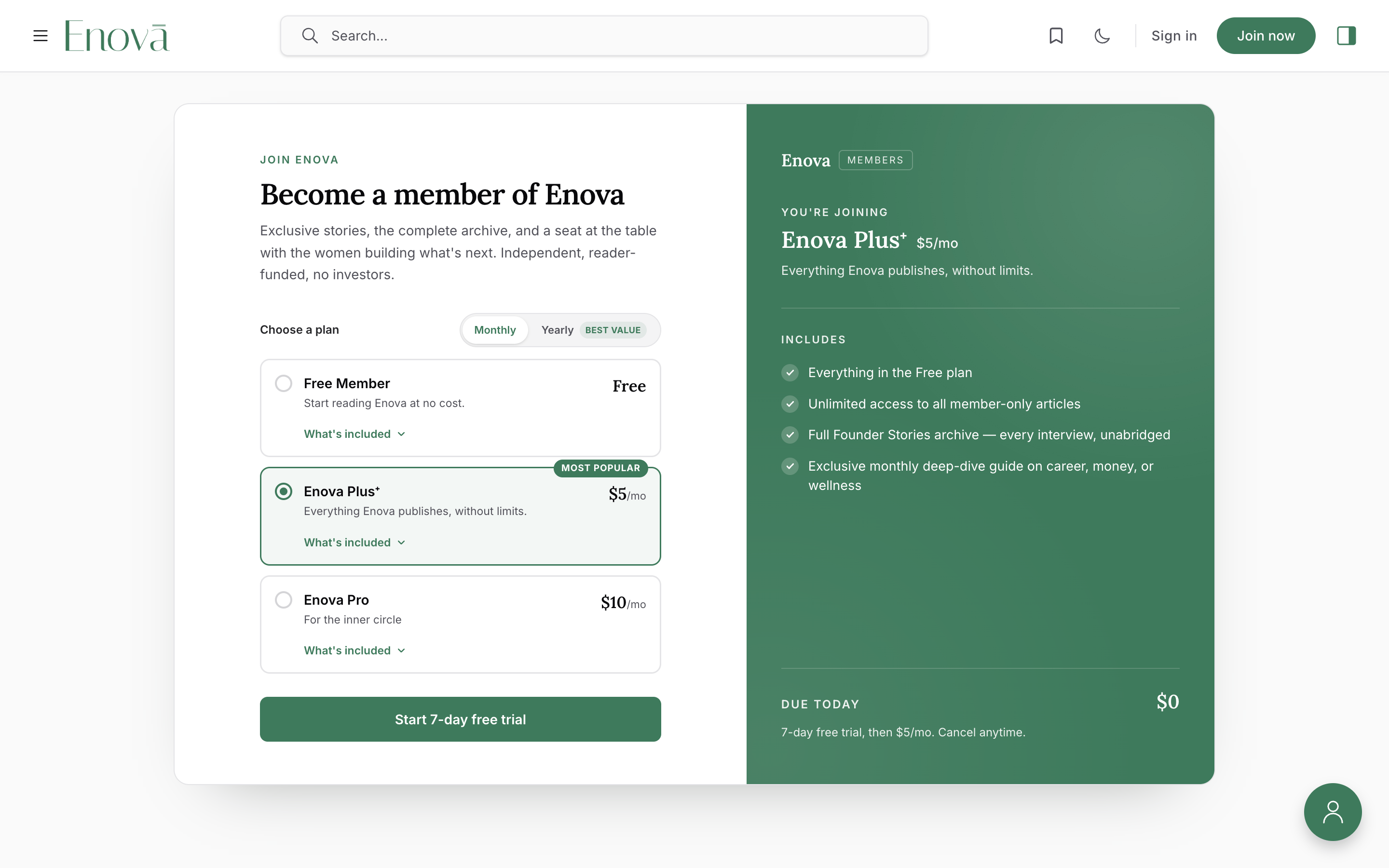Toggle the sidebar panel icon
This screenshot has width=1389, height=868.
[x=1346, y=36]
